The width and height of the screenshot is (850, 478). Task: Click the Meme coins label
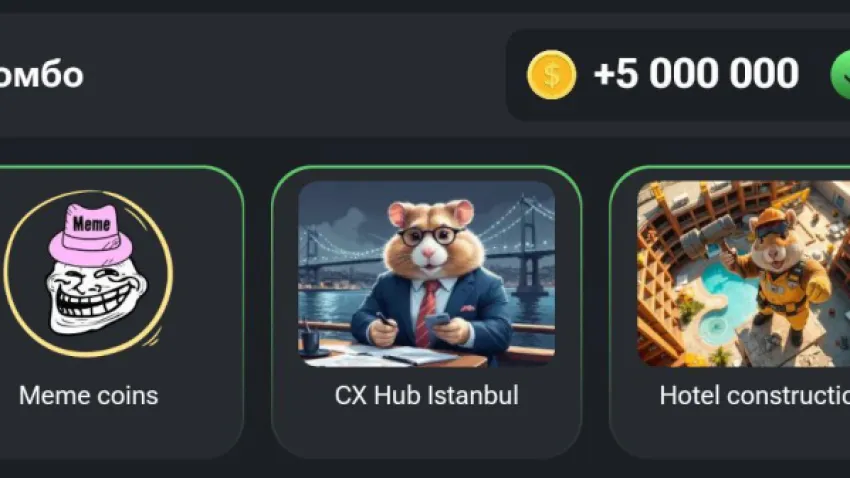point(88,395)
